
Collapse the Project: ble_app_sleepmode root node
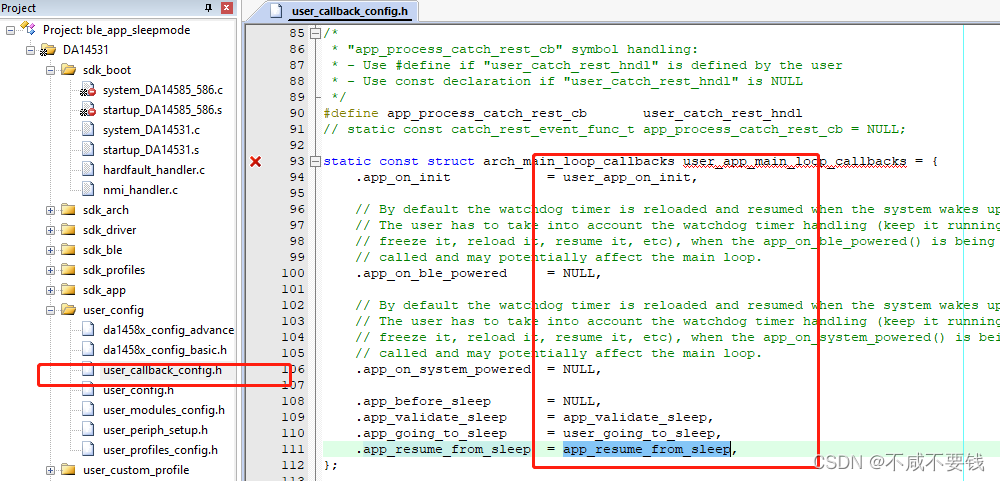pyautogui.click(x=11, y=30)
